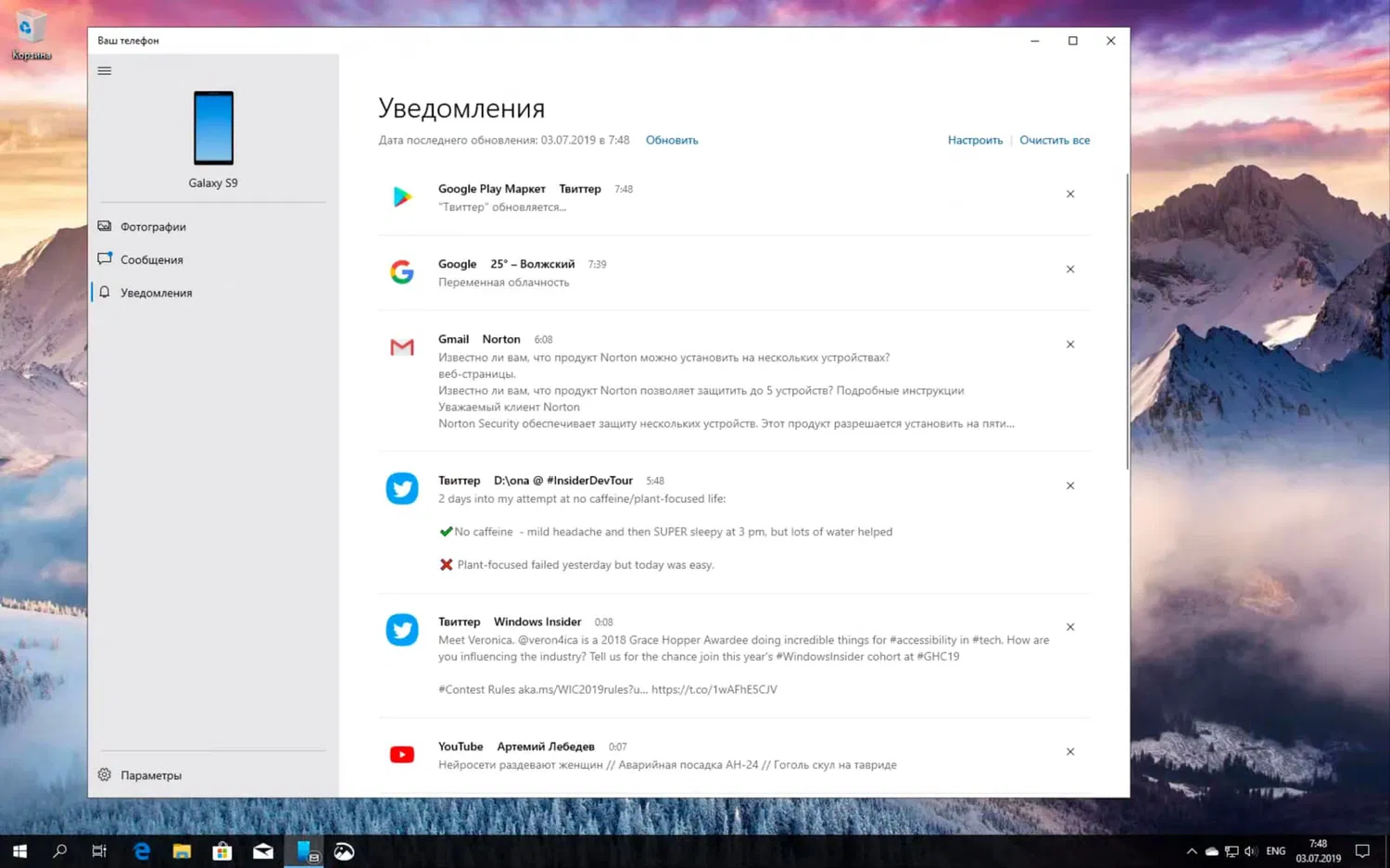Screen dimensions: 1390x868
Task: Click Очистить все to clear notifications
Action: point(1055,140)
